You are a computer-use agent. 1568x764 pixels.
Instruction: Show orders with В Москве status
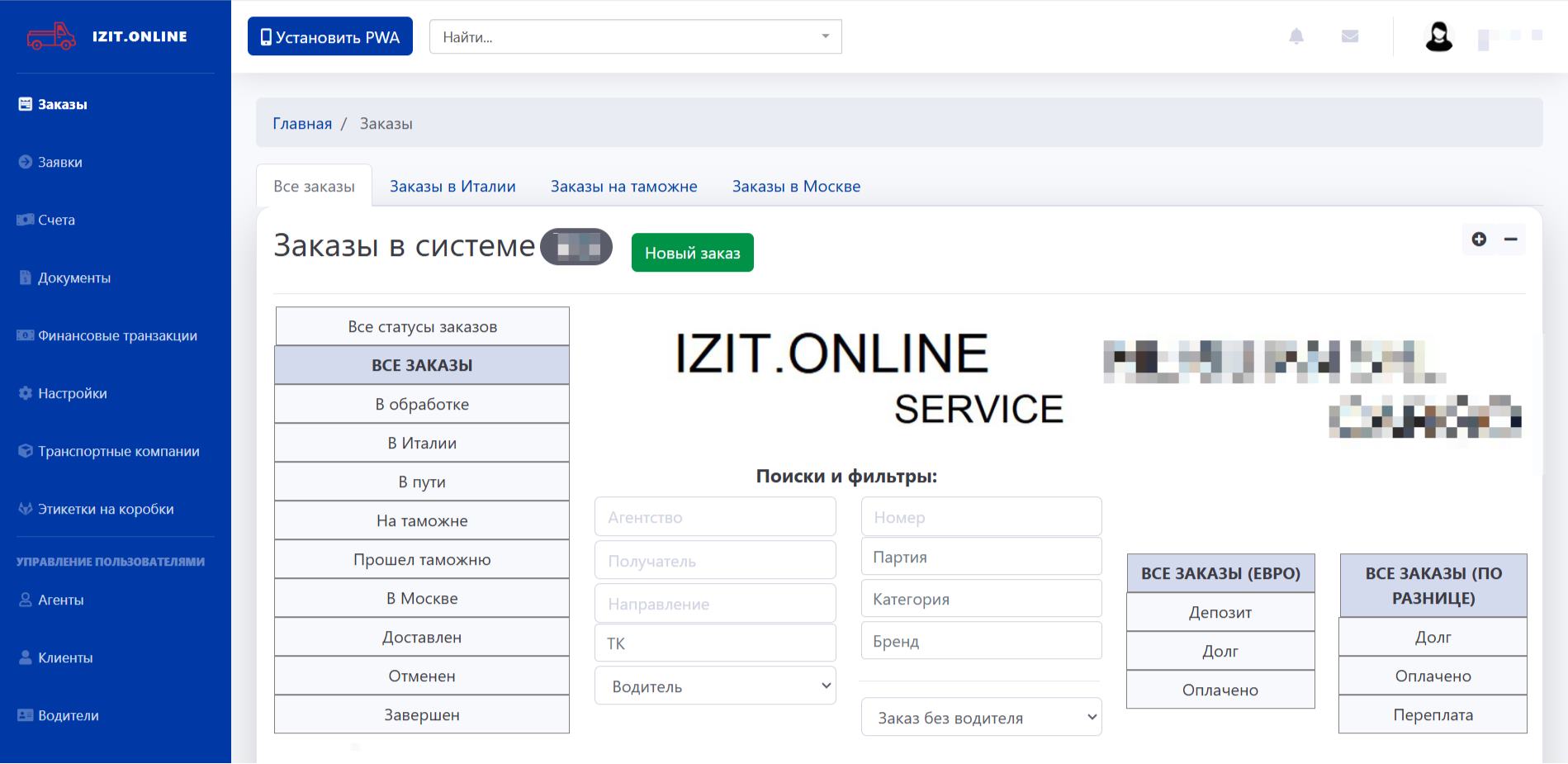pos(422,598)
